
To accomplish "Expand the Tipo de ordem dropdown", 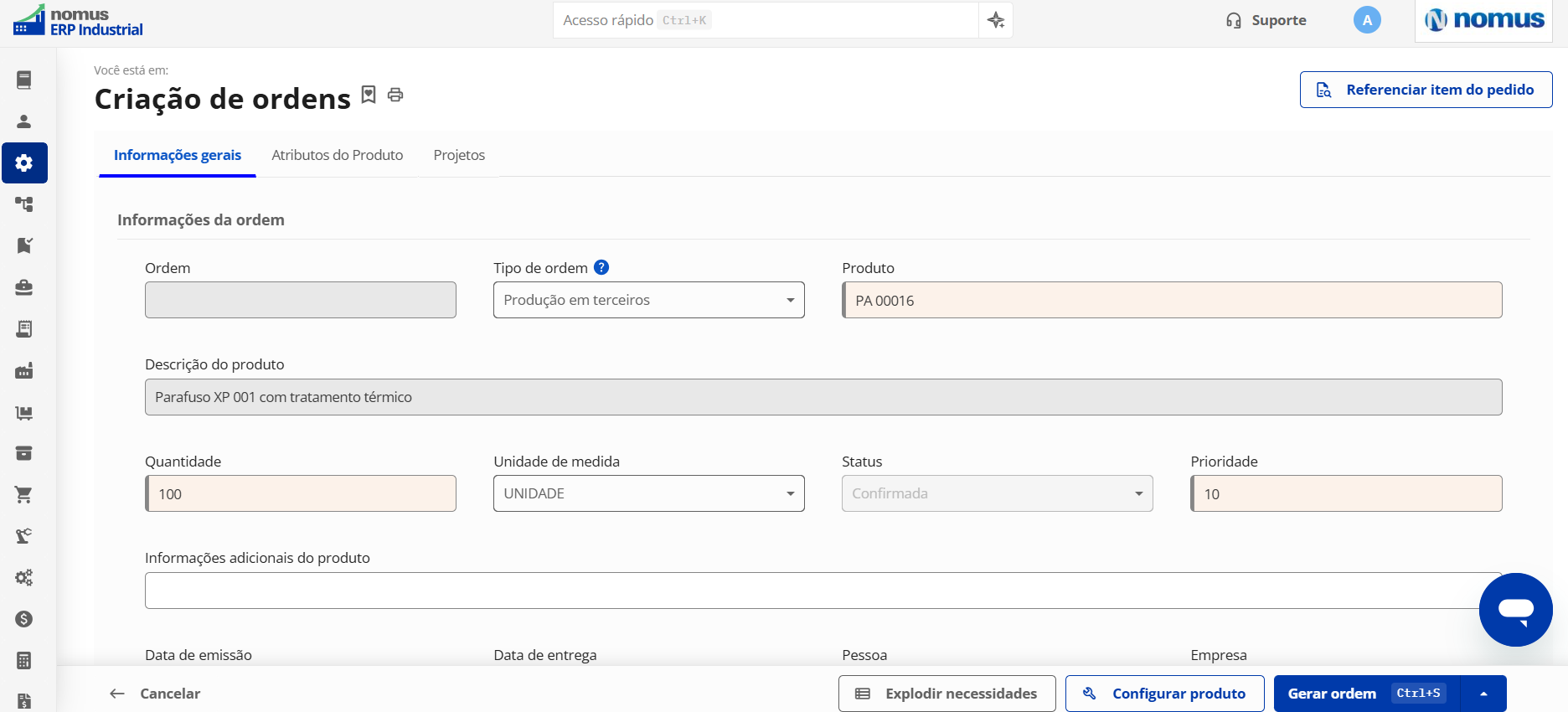I will (x=648, y=300).
